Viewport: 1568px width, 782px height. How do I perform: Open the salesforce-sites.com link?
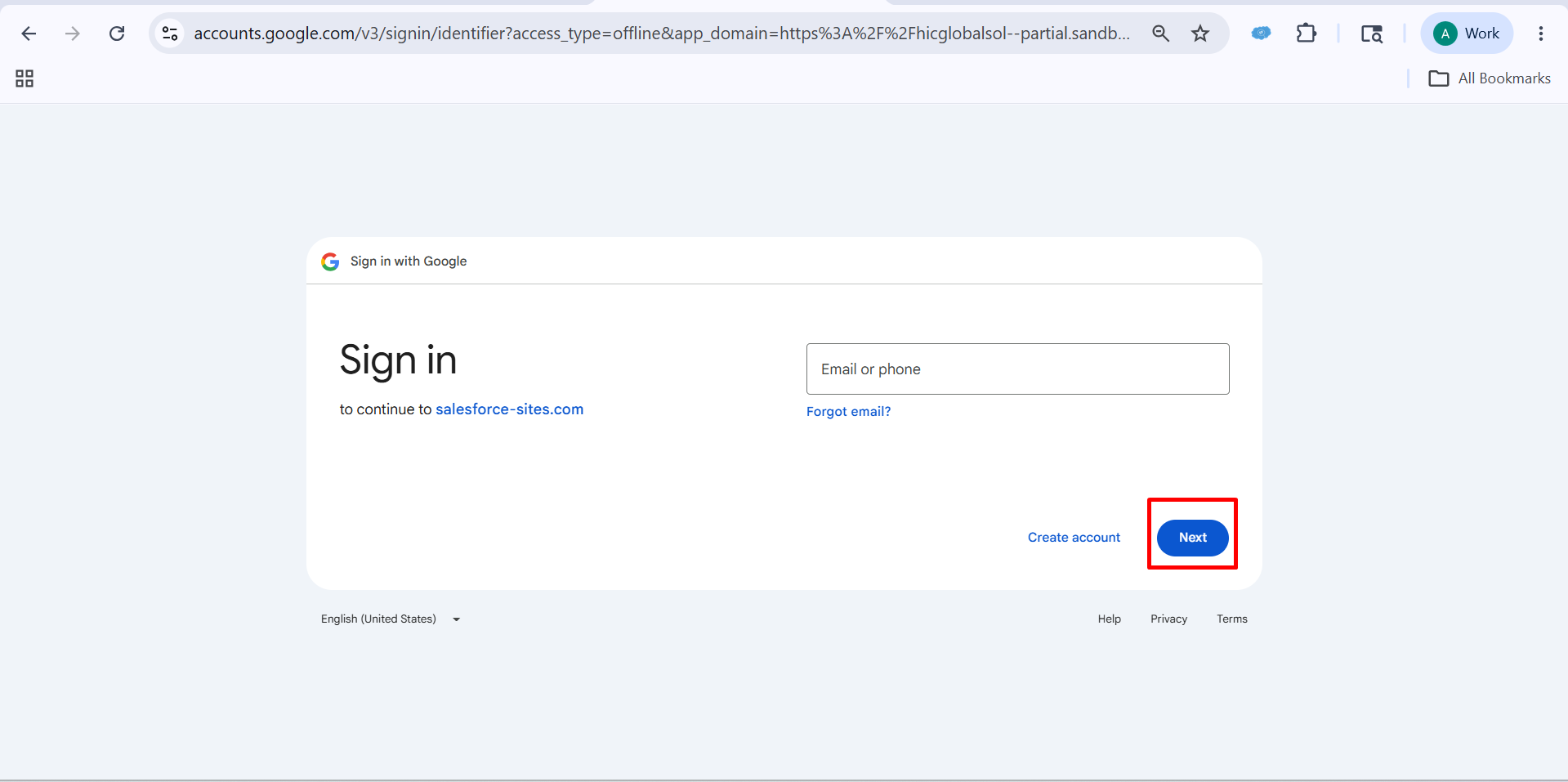point(510,409)
